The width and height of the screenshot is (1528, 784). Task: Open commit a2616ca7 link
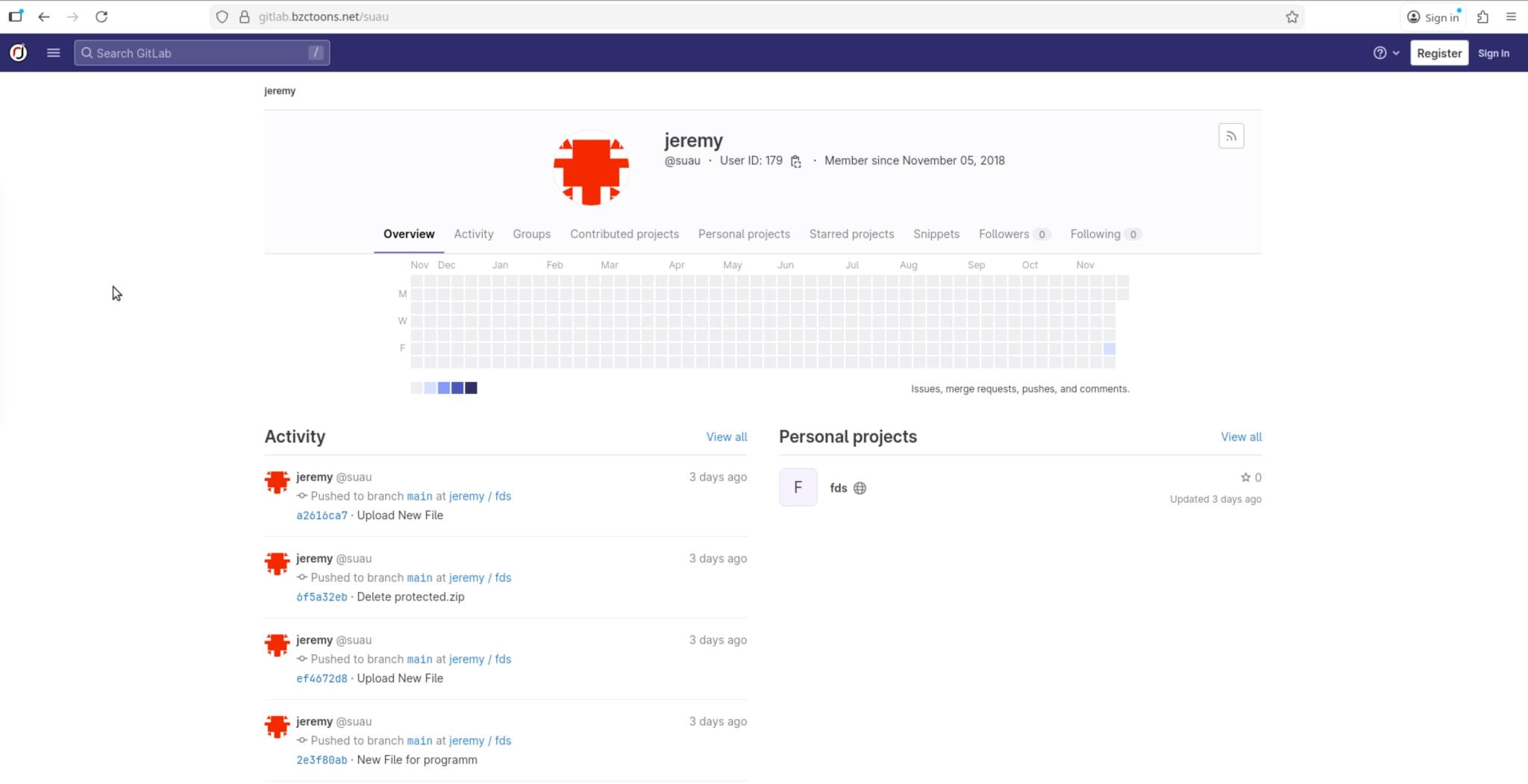(x=322, y=515)
